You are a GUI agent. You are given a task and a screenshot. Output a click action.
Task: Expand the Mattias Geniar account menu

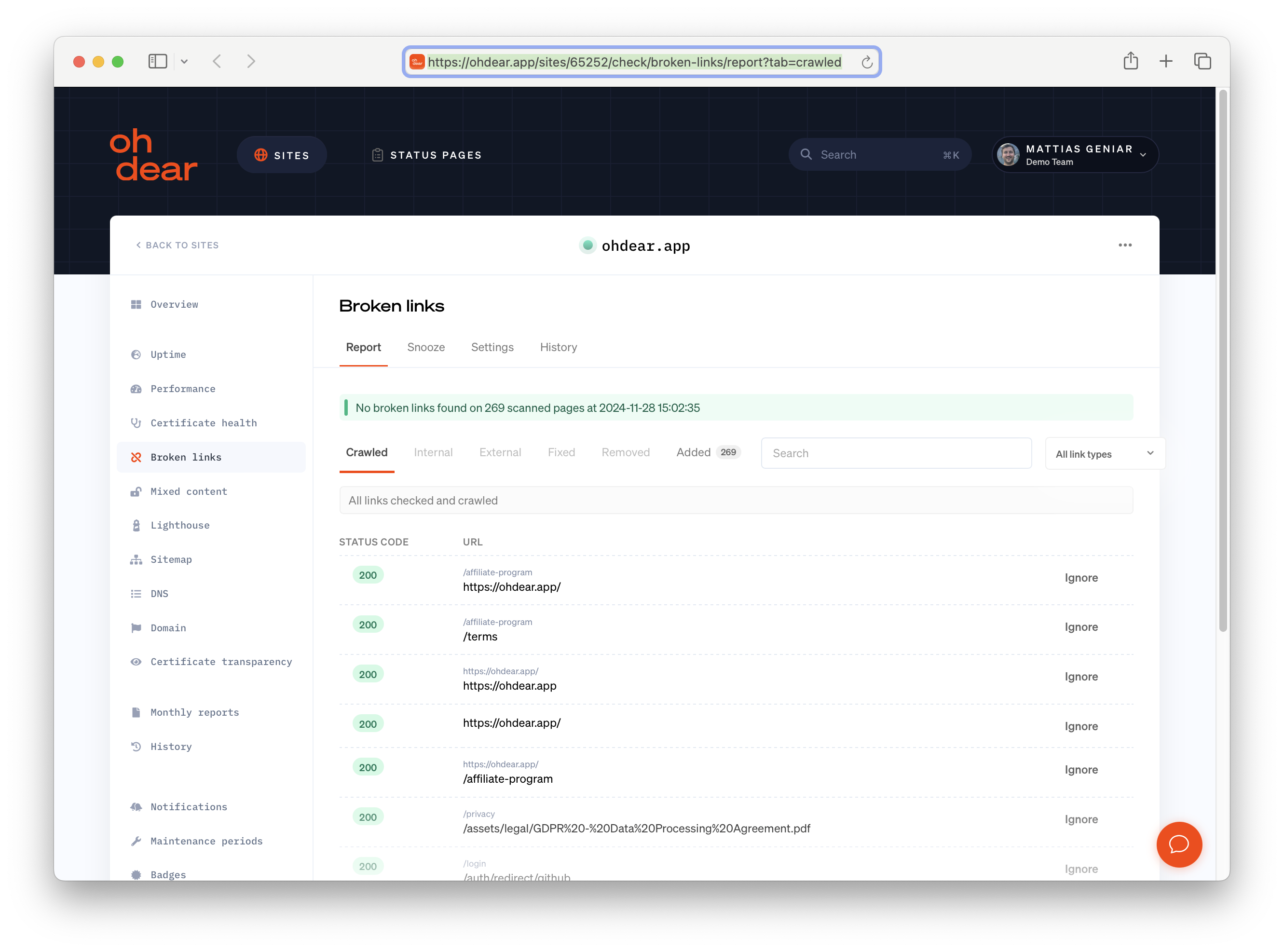pos(1074,154)
